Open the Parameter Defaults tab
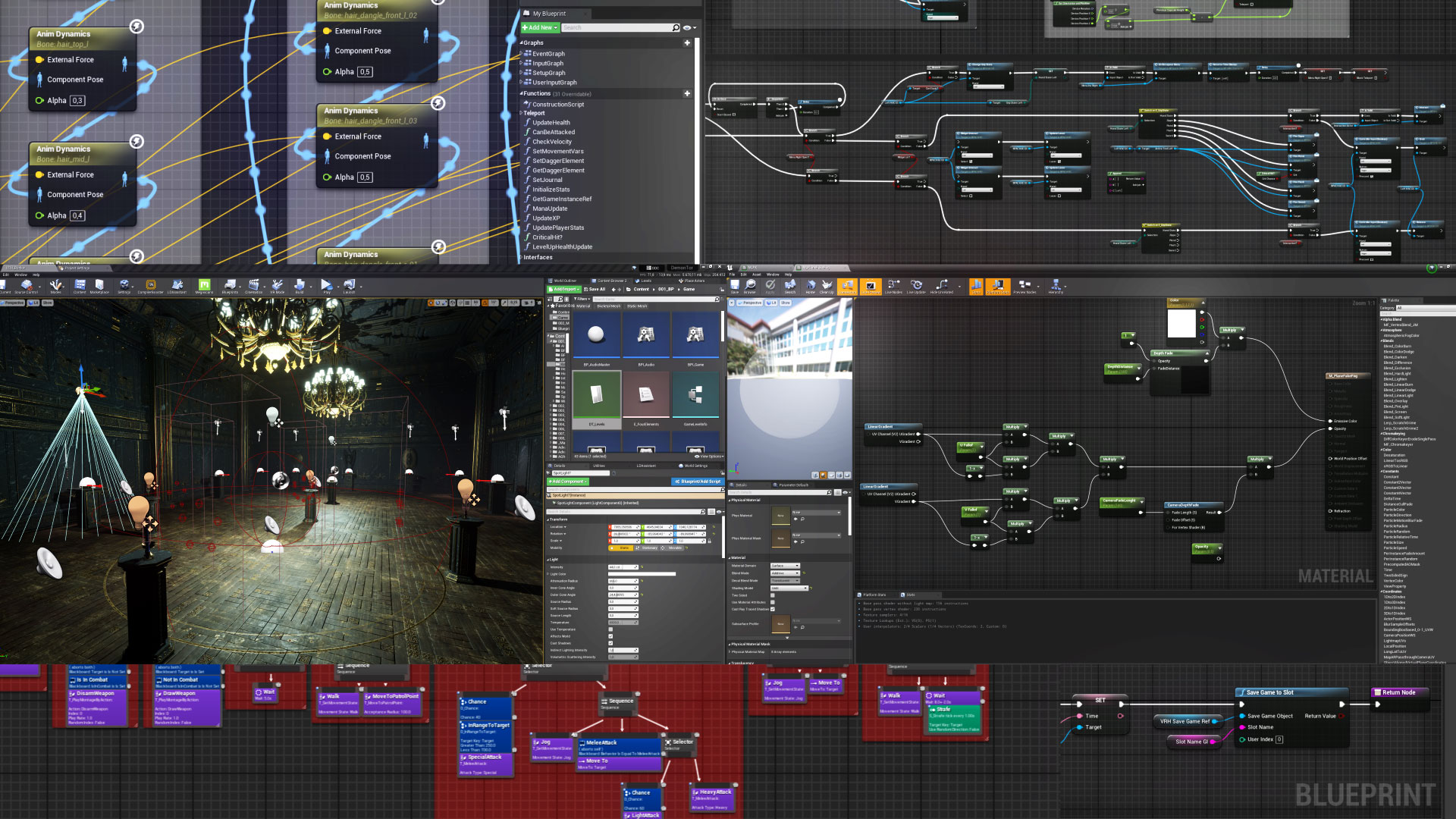Image resolution: width=1456 pixels, height=819 pixels. (x=792, y=485)
